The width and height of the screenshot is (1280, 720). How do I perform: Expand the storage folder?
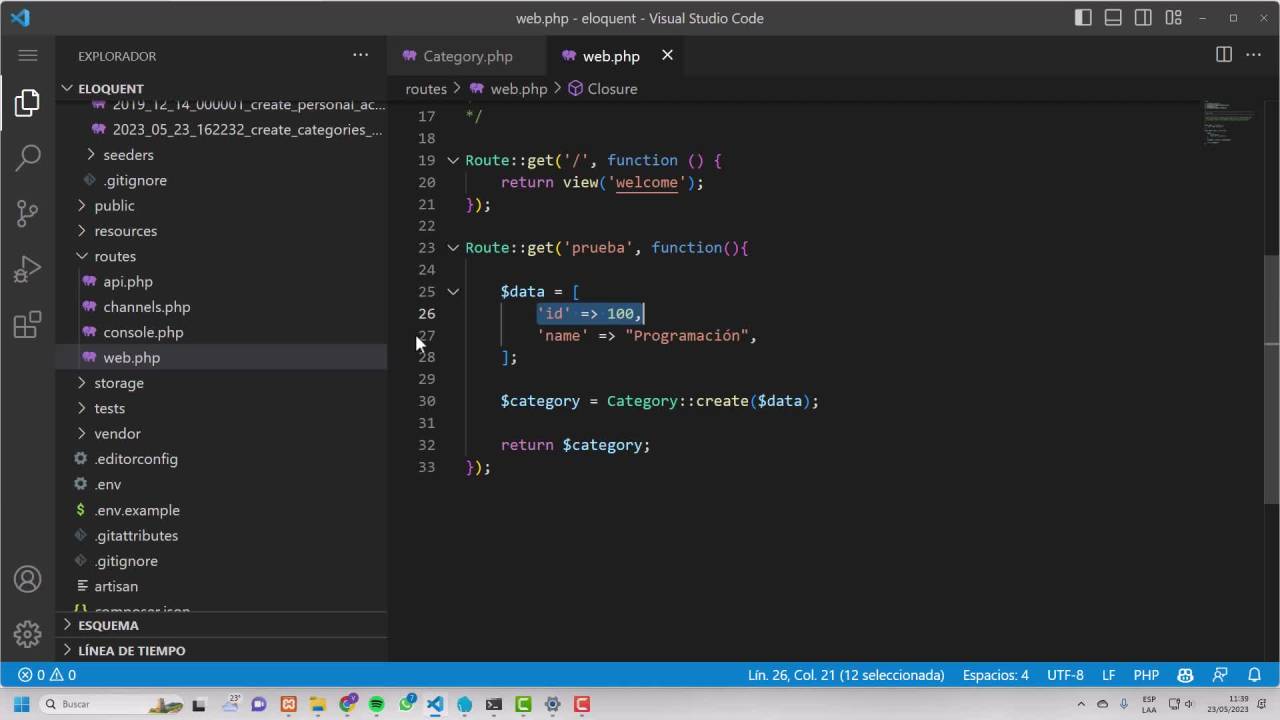pos(119,383)
